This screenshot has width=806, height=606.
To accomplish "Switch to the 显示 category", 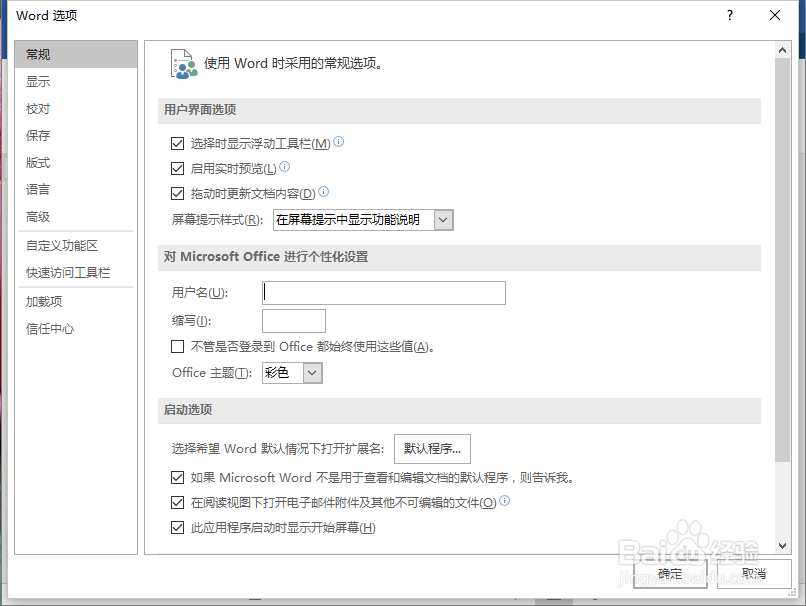I will [x=76, y=82].
